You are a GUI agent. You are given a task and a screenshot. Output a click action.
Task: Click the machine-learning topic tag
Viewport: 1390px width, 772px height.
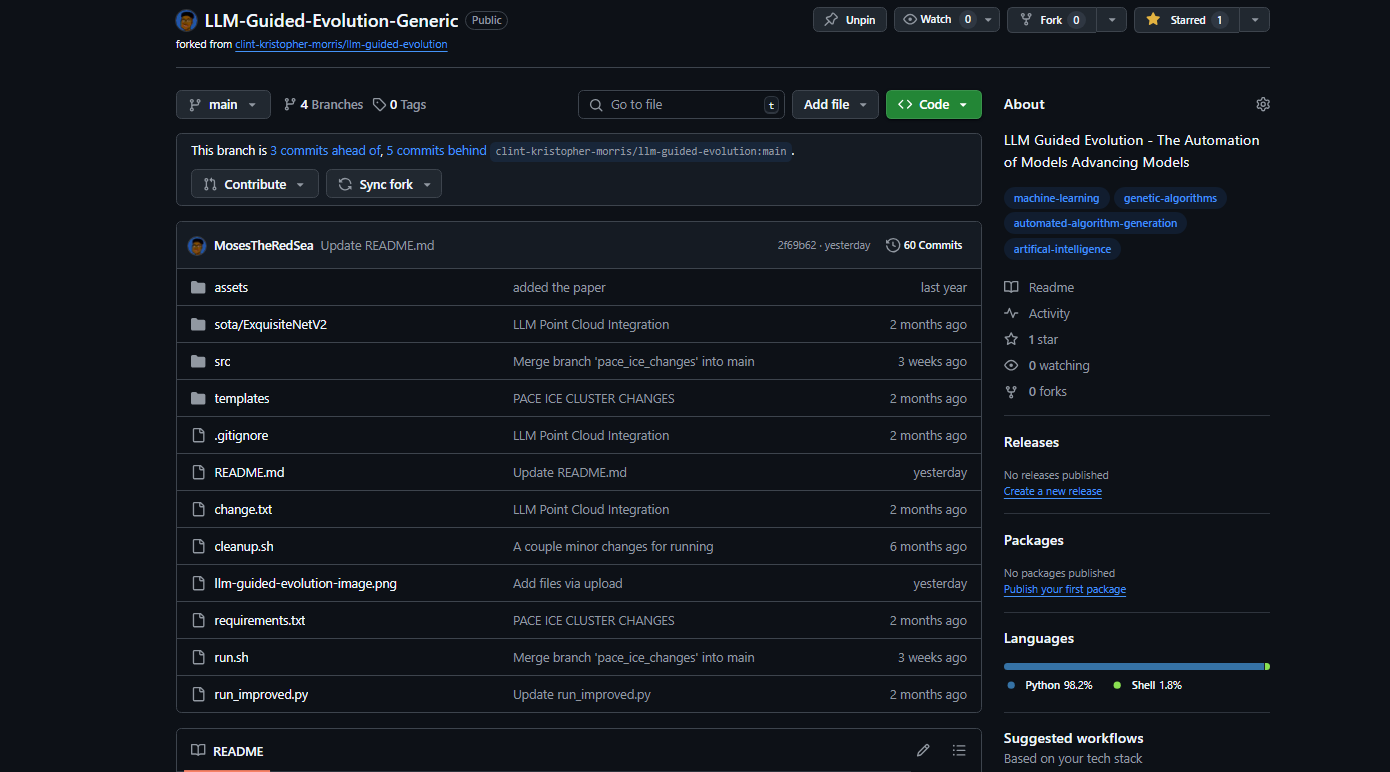coord(1056,198)
